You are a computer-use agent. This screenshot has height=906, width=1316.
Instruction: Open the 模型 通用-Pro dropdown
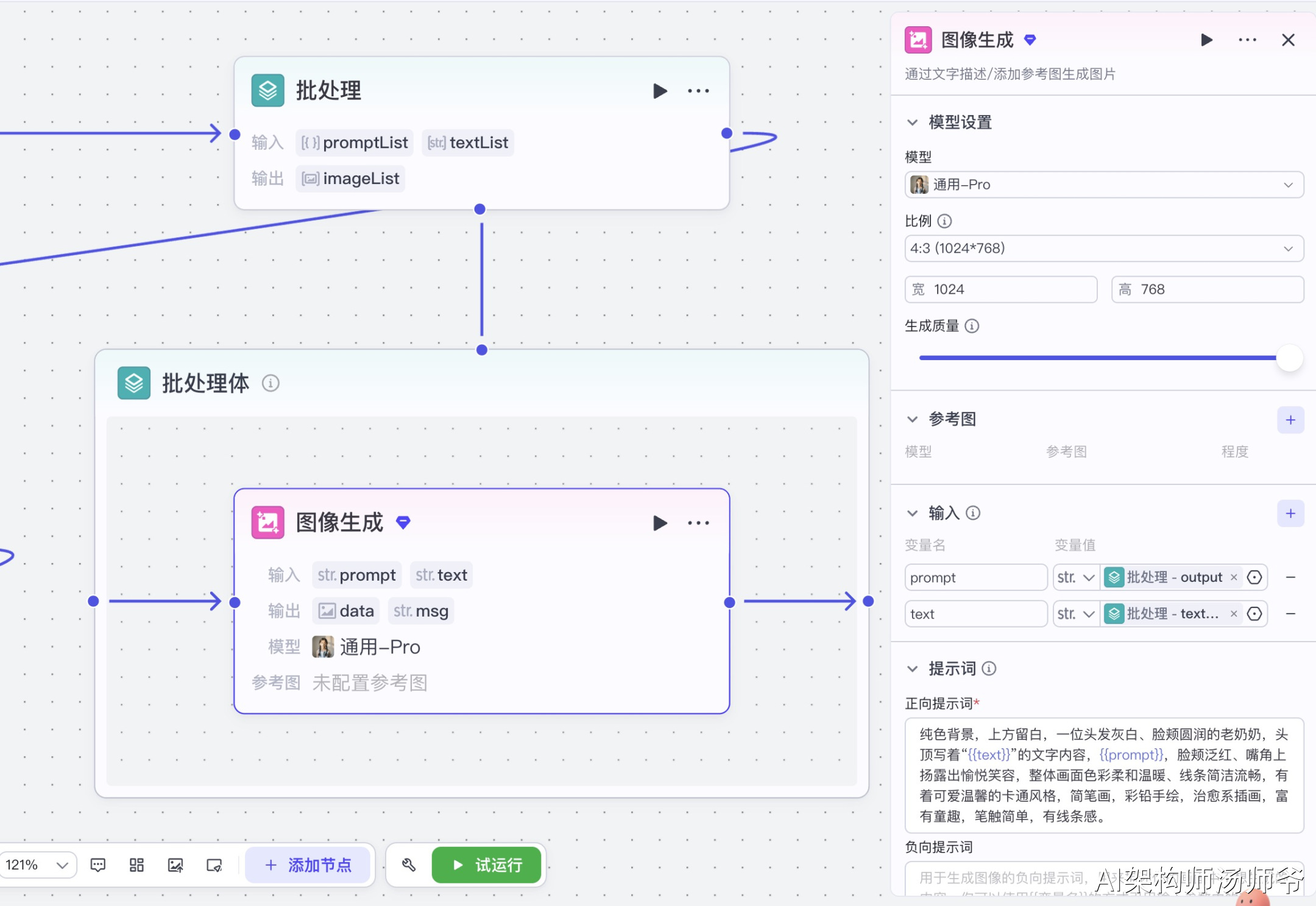(1103, 185)
